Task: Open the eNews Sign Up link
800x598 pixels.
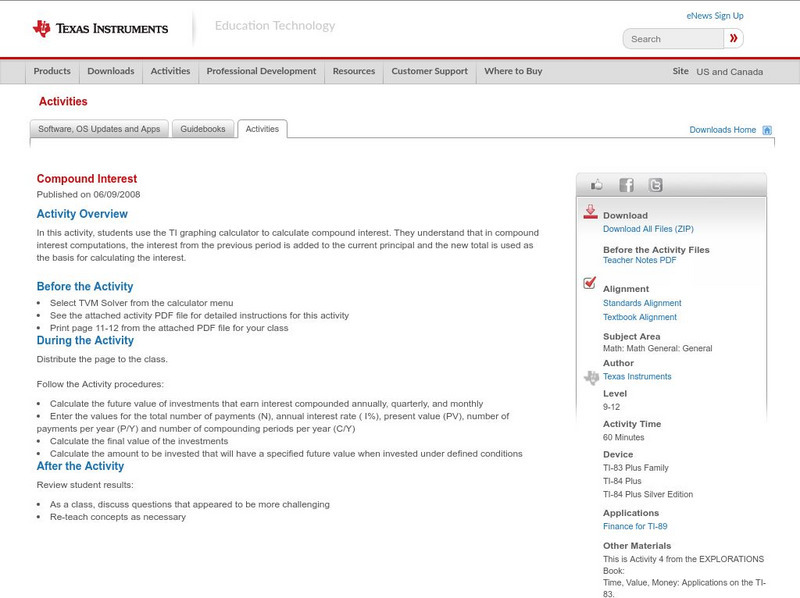Action: (x=715, y=16)
